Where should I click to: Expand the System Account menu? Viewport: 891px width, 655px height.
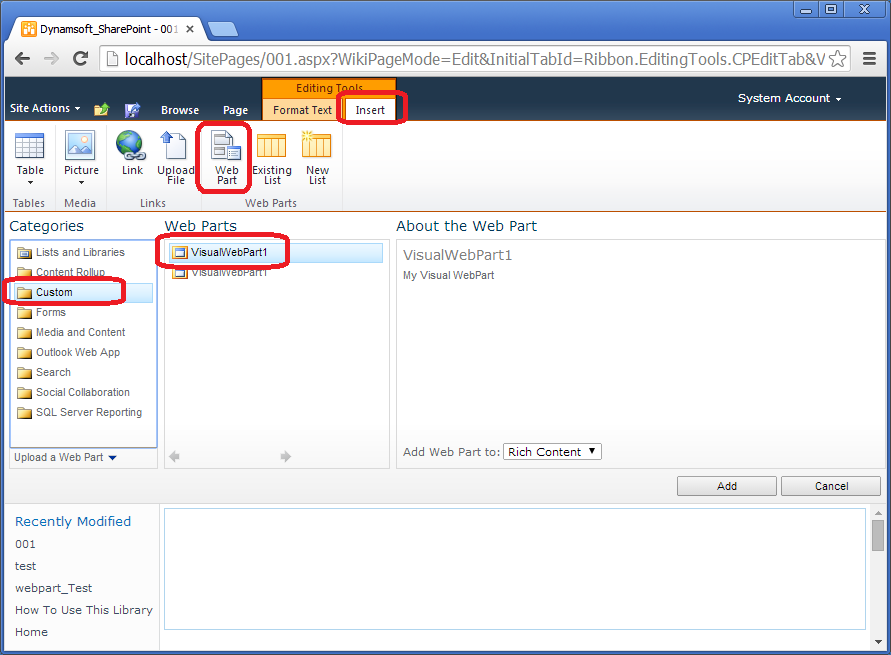coord(789,98)
